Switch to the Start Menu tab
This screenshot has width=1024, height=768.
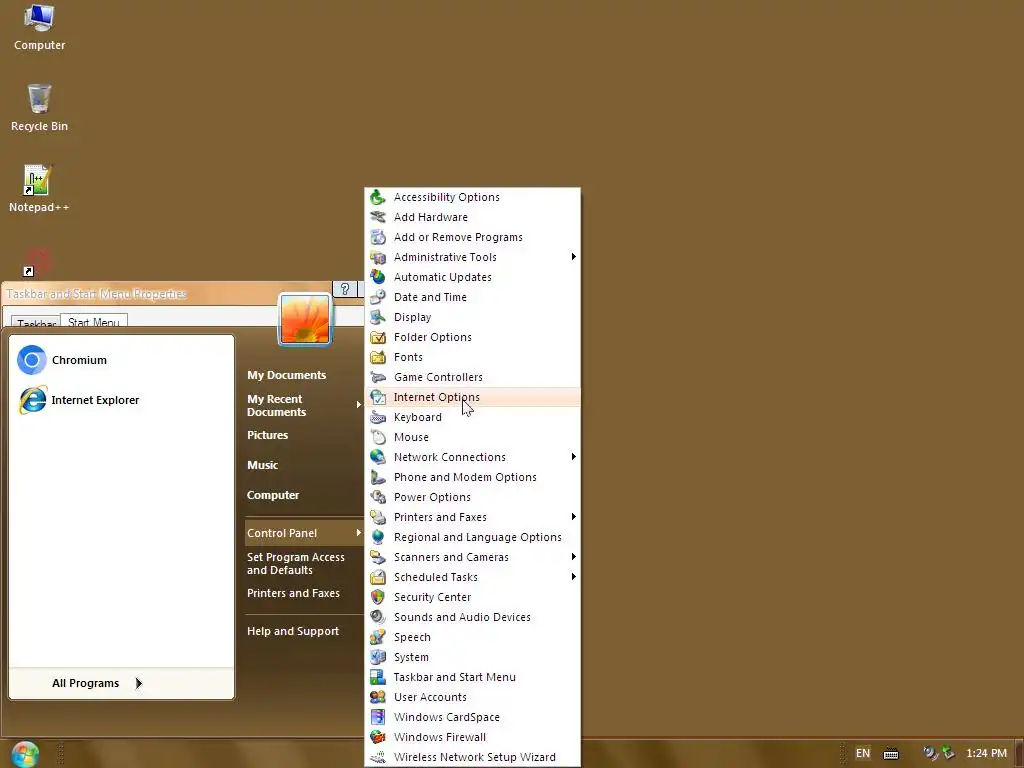(94, 321)
